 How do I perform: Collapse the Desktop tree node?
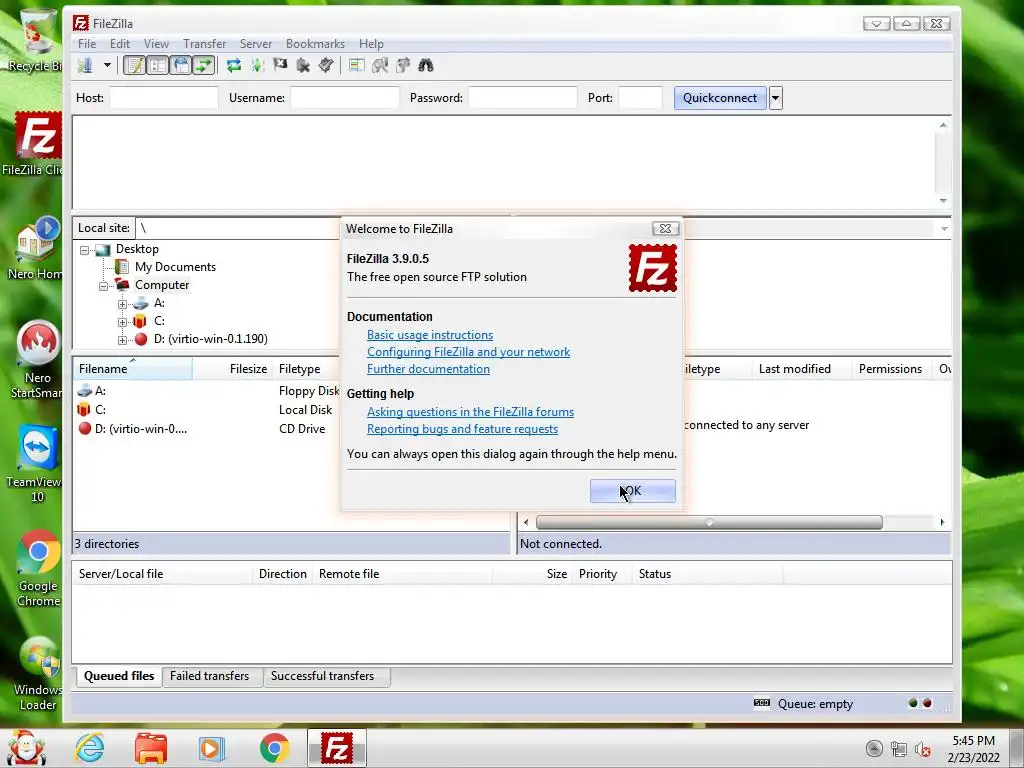point(84,250)
